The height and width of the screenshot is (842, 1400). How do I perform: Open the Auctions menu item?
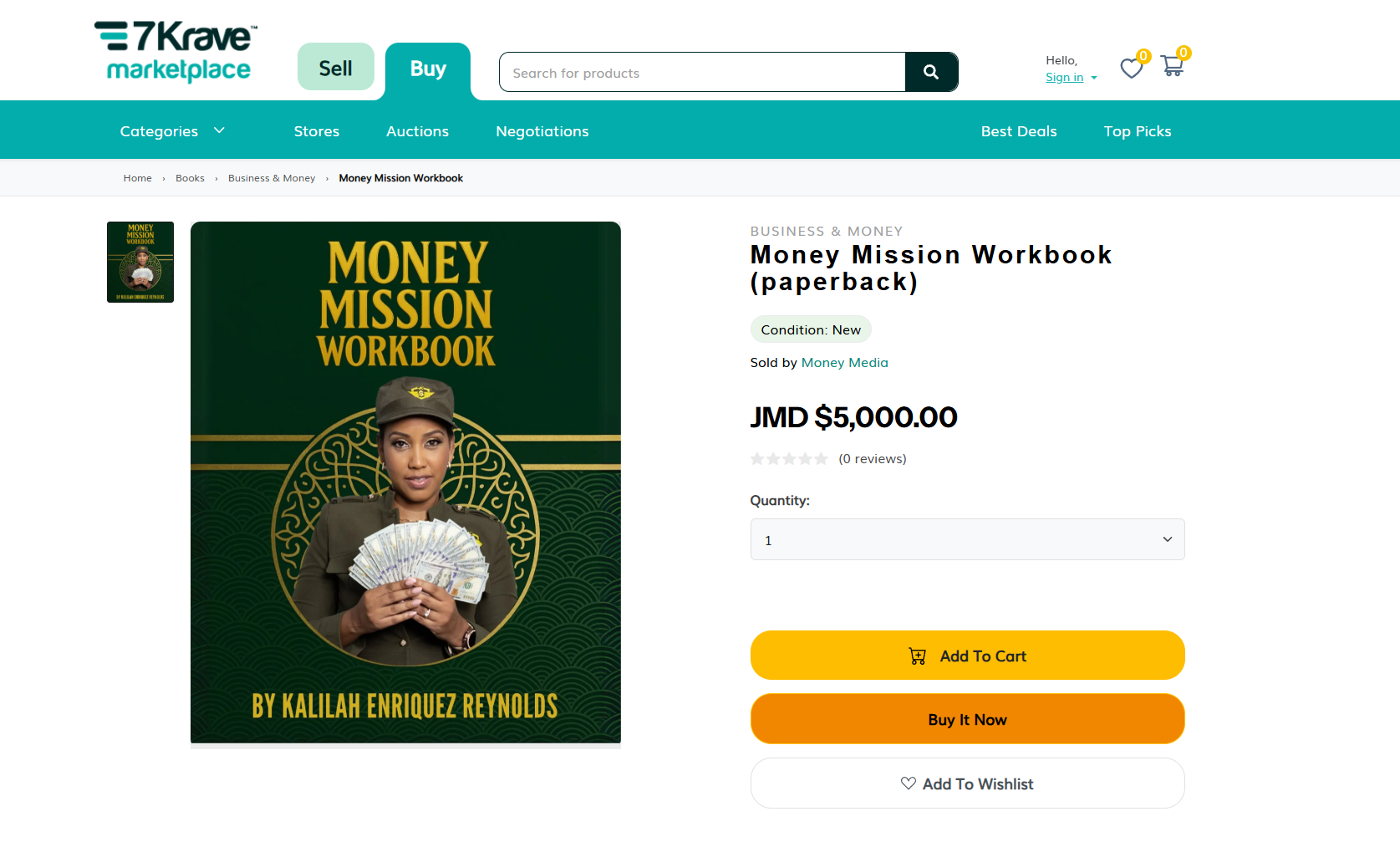[417, 131]
